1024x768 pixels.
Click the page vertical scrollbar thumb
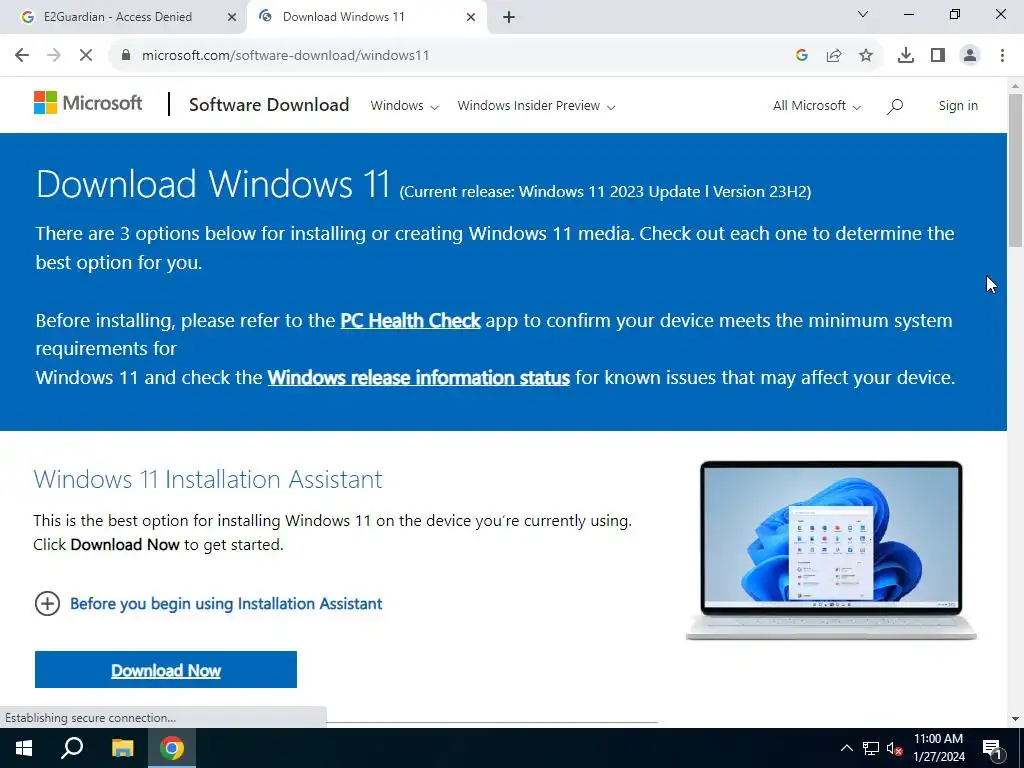coord(1015,170)
